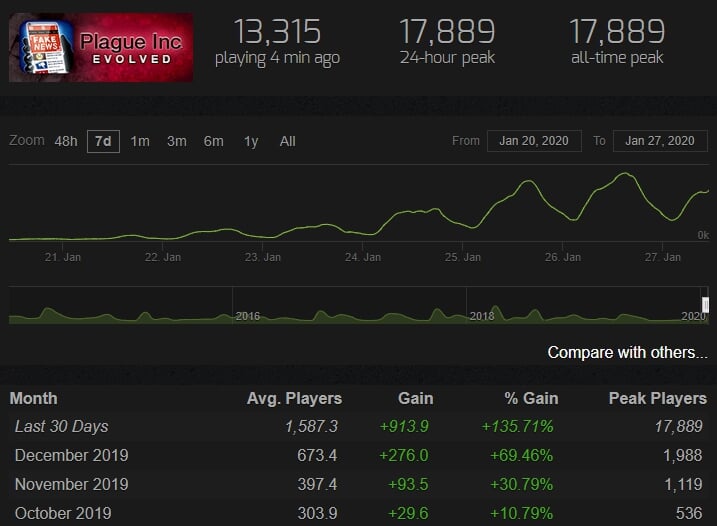Click the +30.79% gain value

pyautogui.click(x=521, y=484)
